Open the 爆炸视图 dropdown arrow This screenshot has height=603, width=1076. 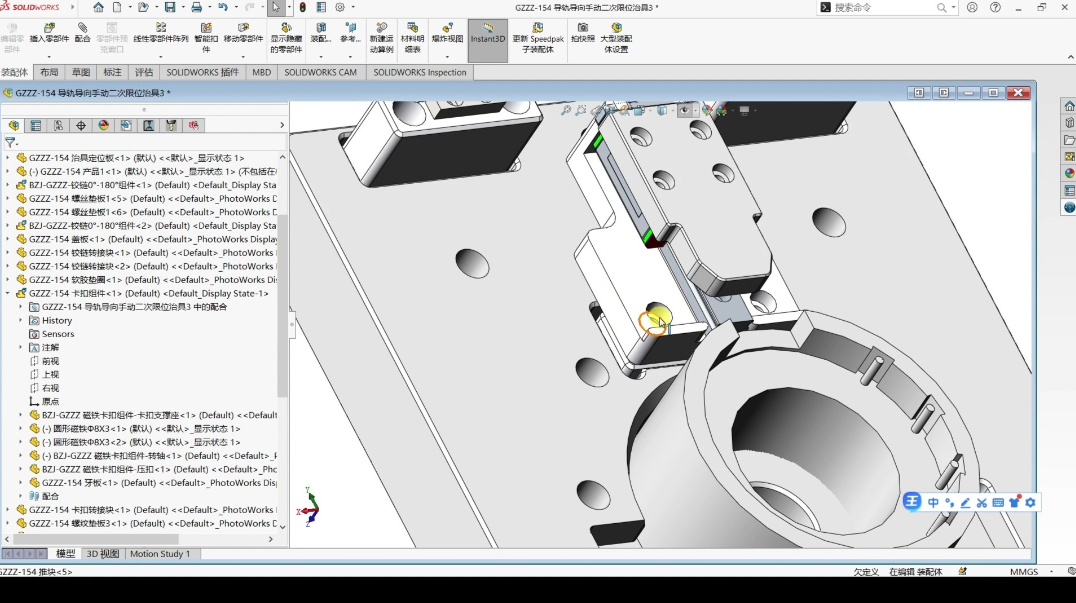[447, 56]
